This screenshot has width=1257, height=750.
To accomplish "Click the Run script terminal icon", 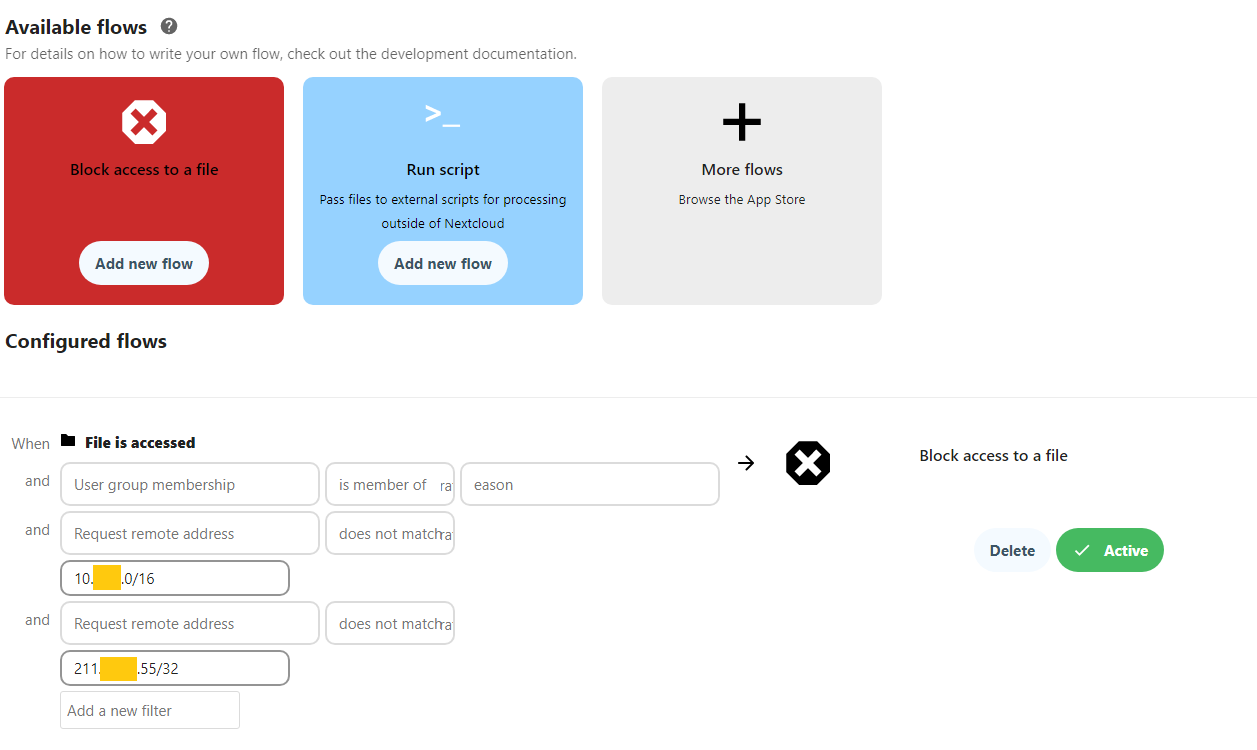I will click(442, 115).
